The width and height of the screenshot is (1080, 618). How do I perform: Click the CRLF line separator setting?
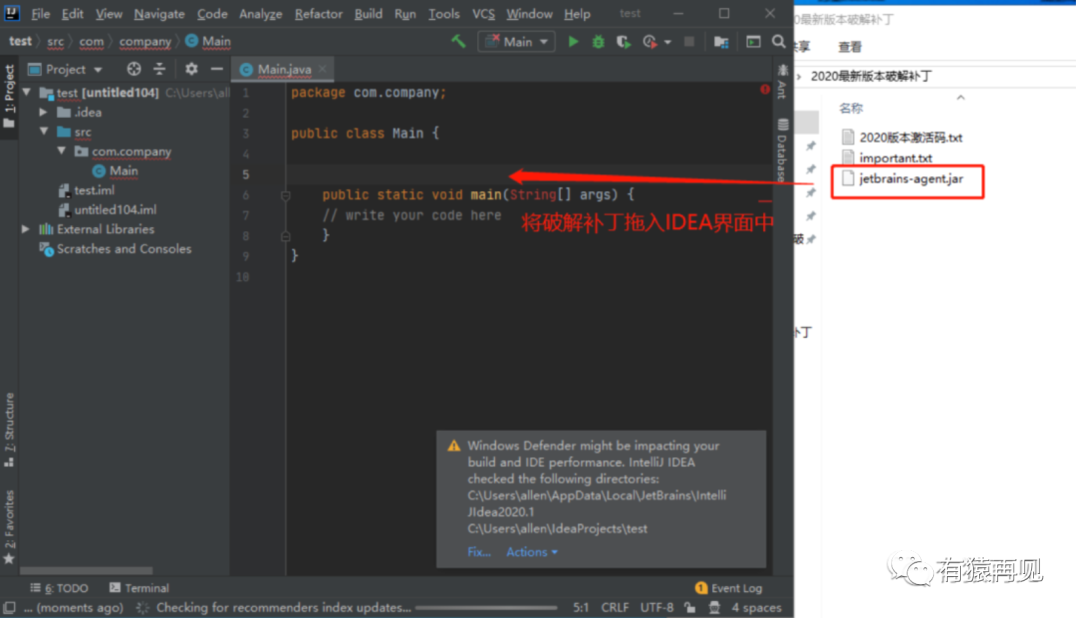click(x=614, y=608)
